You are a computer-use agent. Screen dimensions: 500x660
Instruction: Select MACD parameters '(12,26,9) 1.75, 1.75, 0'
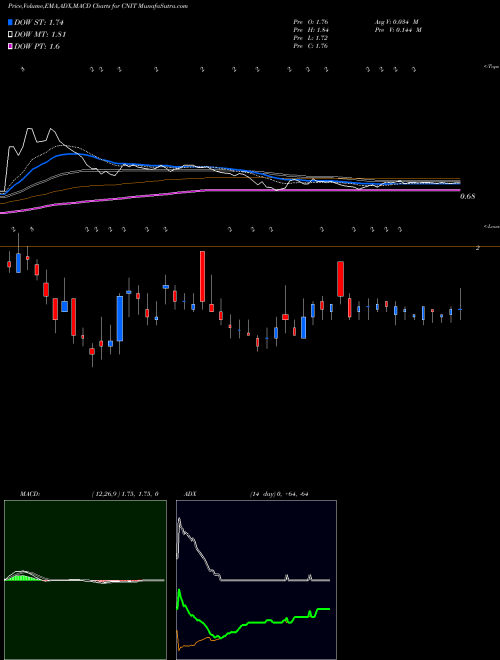125,494
